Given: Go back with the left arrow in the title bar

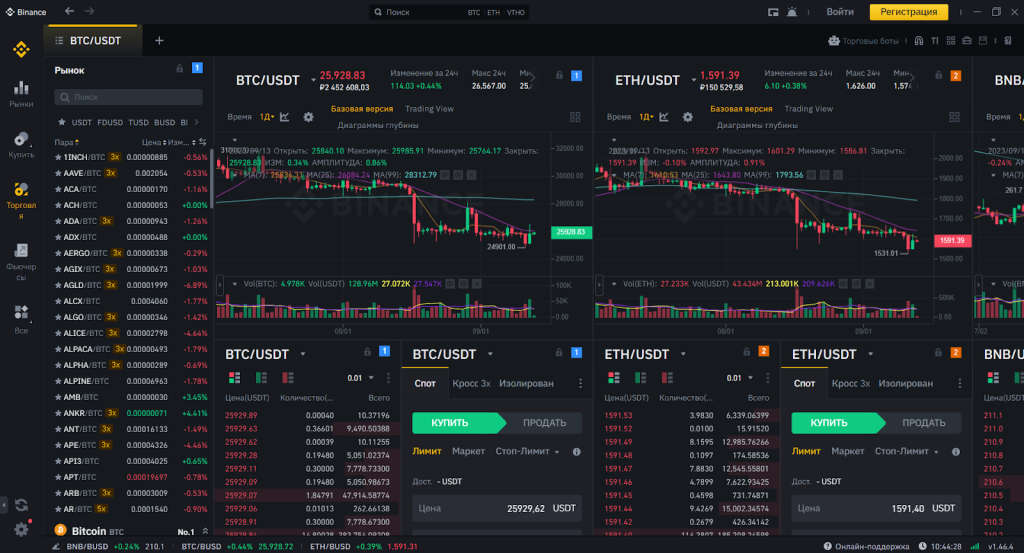Looking at the screenshot, I should click(x=69, y=12).
